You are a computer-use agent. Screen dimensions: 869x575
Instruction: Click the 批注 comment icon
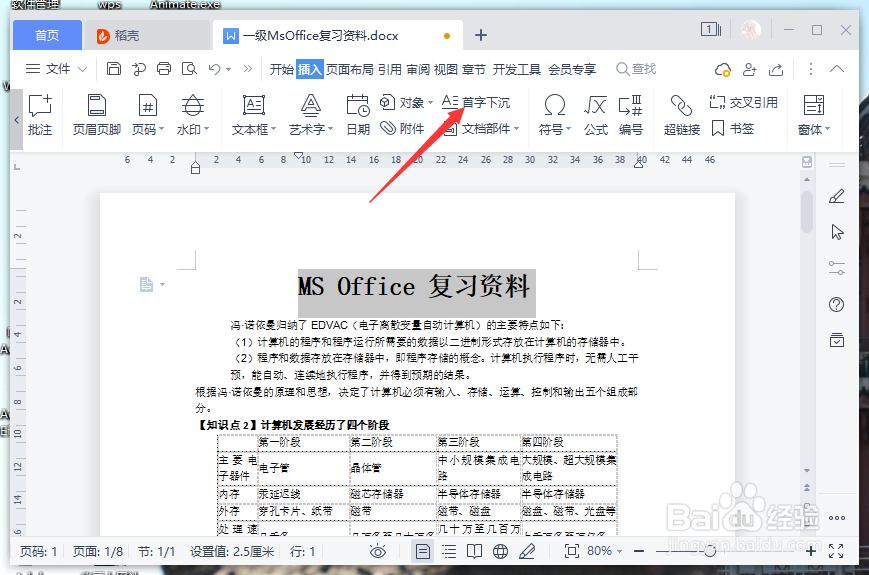[40, 105]
